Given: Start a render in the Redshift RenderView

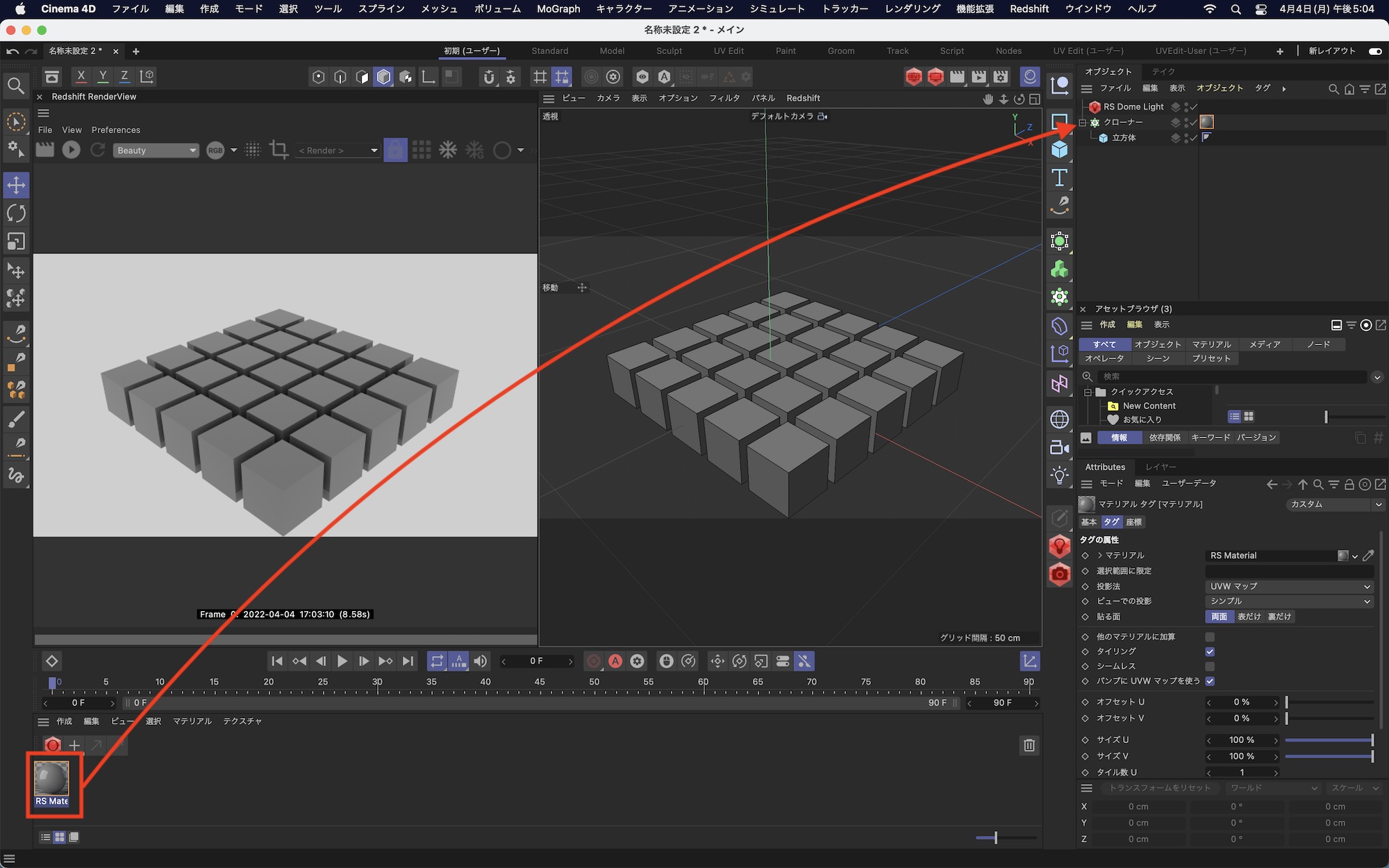Looking at the screenshot, I should (x=71, y=150).
